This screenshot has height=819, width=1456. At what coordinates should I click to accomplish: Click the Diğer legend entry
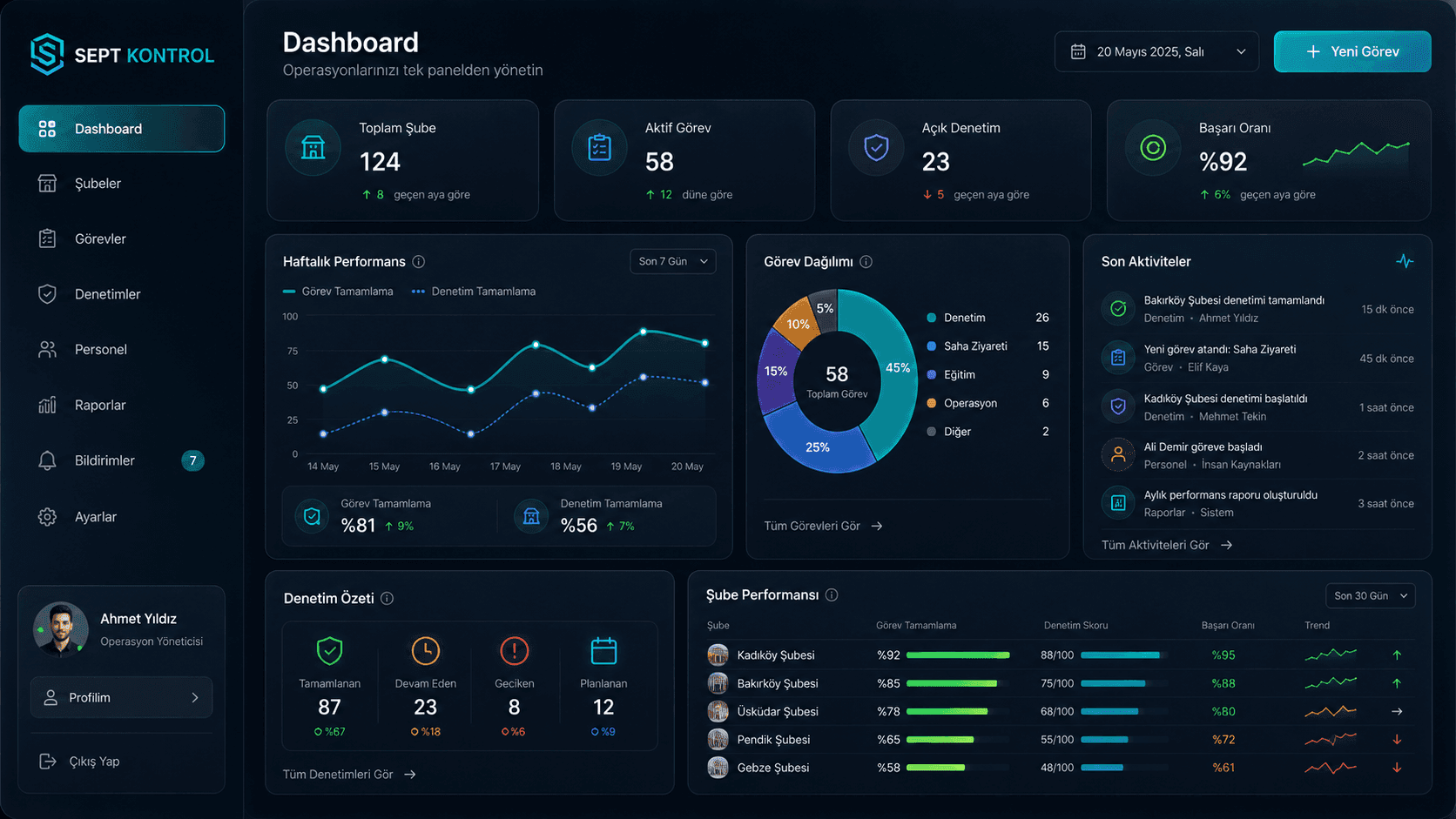coord(988,431)
